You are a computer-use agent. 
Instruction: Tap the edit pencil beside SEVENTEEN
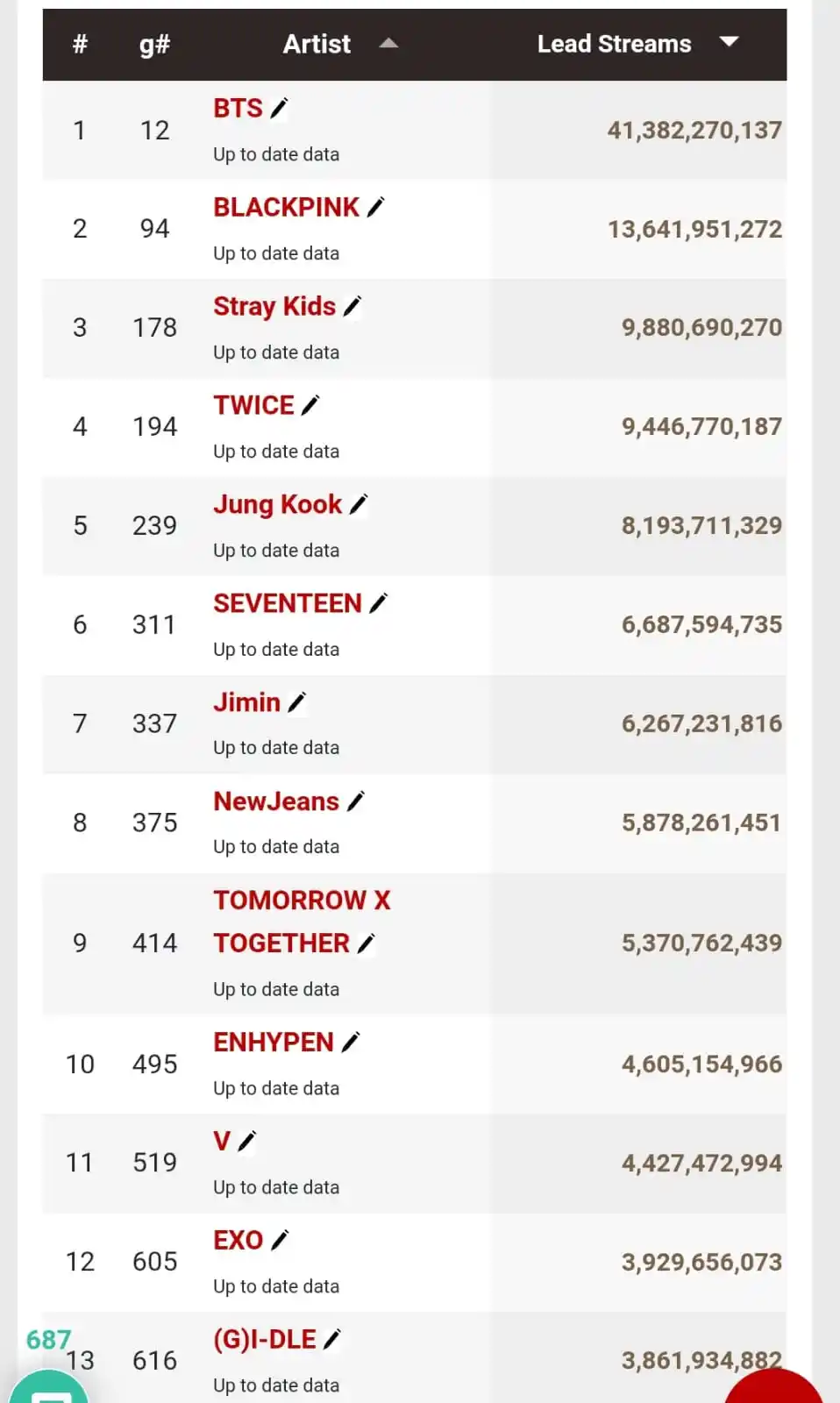(378, 604)
